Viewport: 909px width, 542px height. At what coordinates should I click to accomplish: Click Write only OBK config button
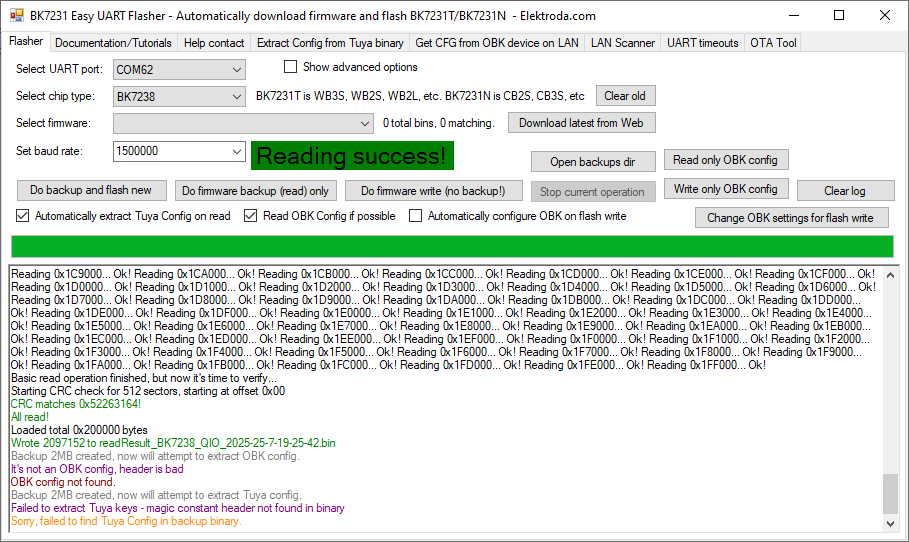pos(725,189)
